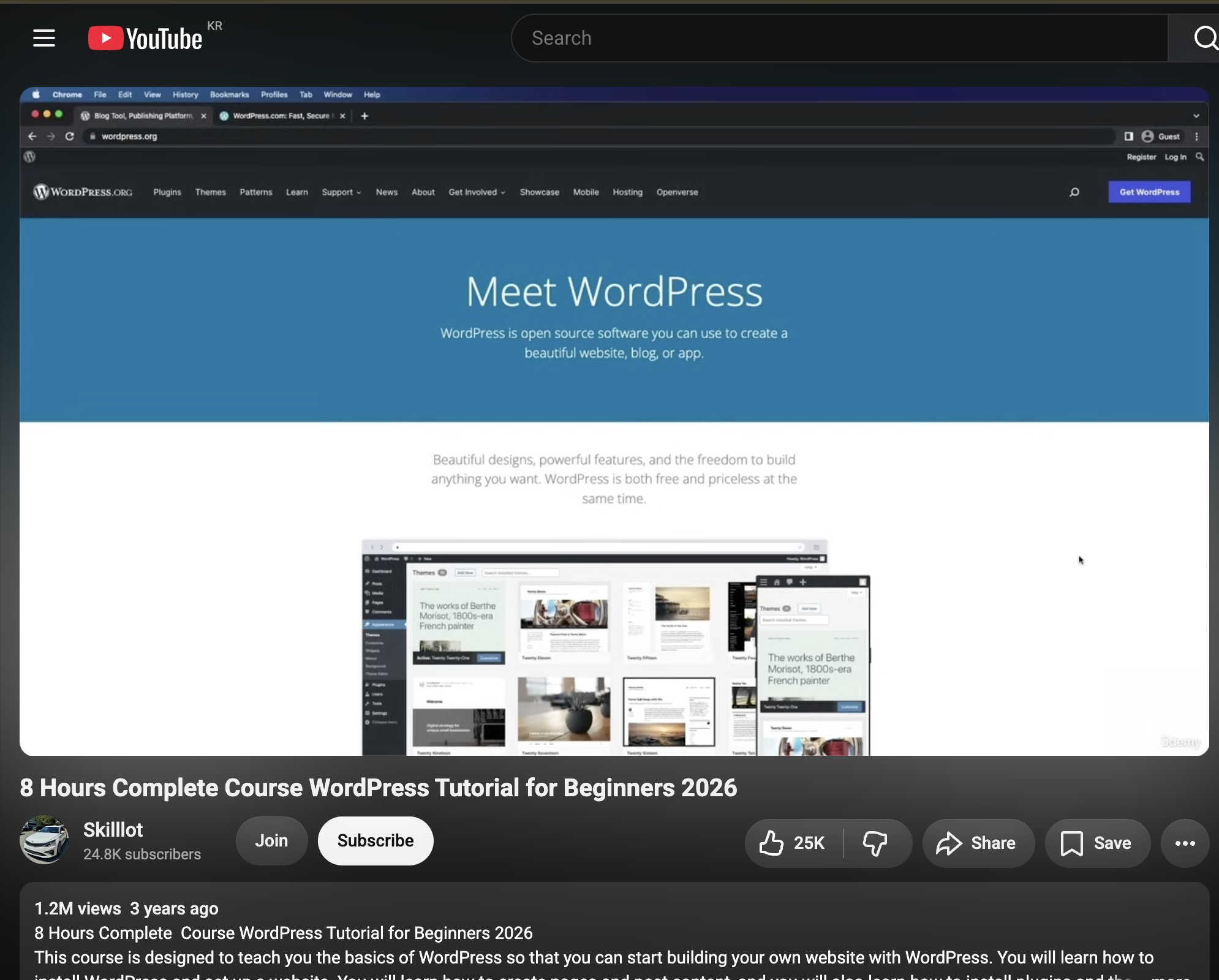Click the '1.2M views 3 years ago' text
1219x980 pixels.
(126, 908)
